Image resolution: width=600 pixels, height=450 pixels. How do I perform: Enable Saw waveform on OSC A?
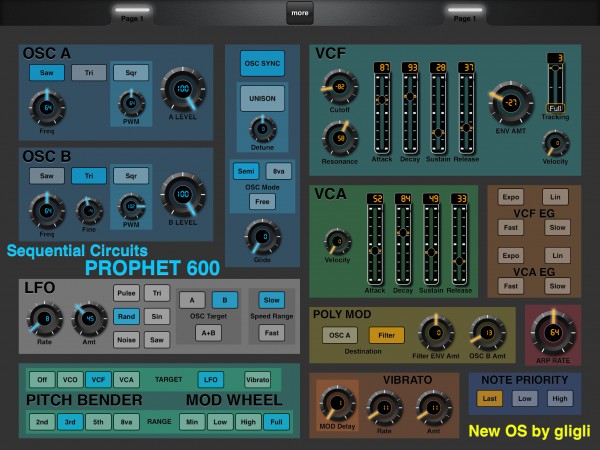47,73
